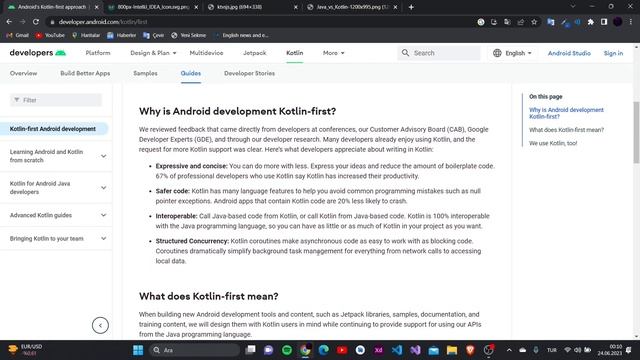This screenshot has height=360, width=640.
Task: Bookmark this page with the star icon
Action: coord(534,22)
